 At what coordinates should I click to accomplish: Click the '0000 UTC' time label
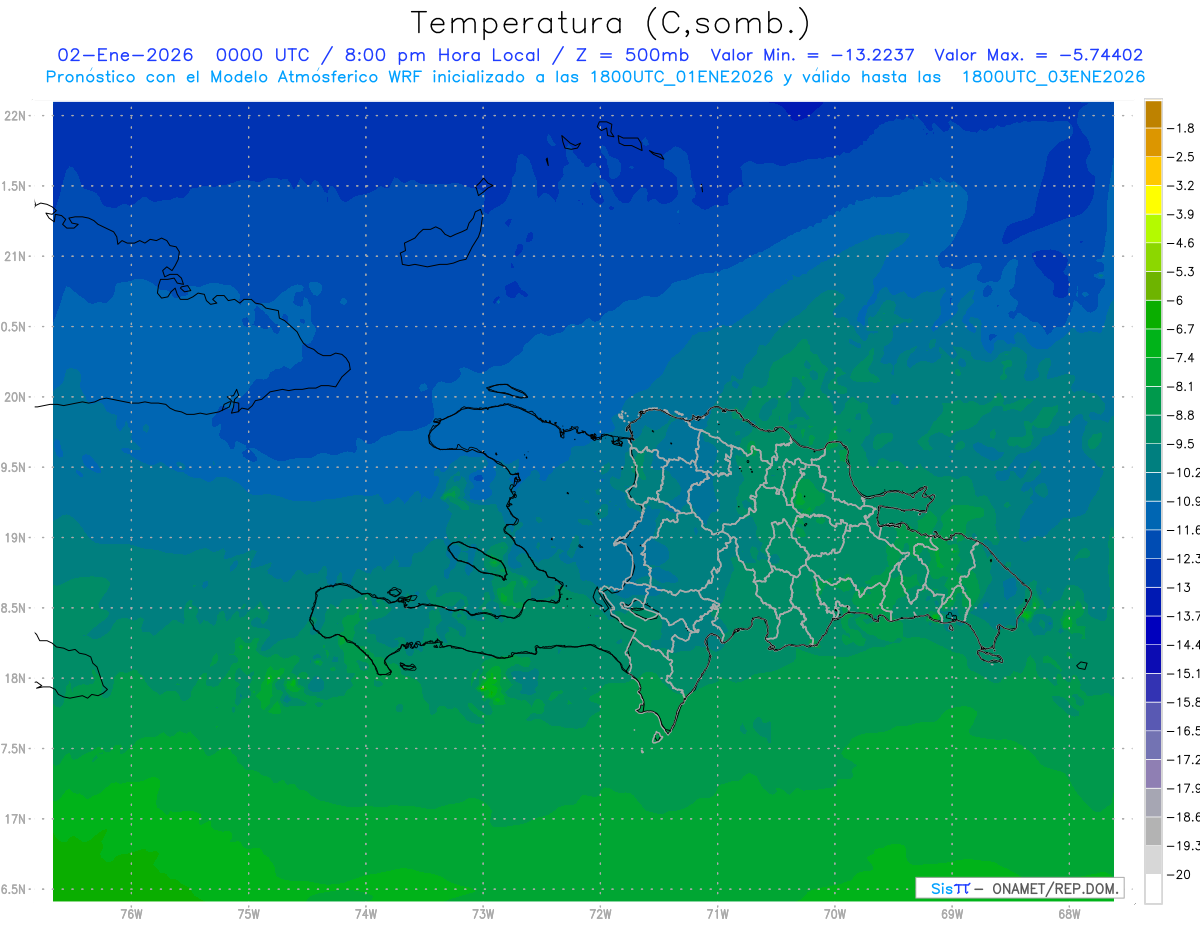[263, 56]
